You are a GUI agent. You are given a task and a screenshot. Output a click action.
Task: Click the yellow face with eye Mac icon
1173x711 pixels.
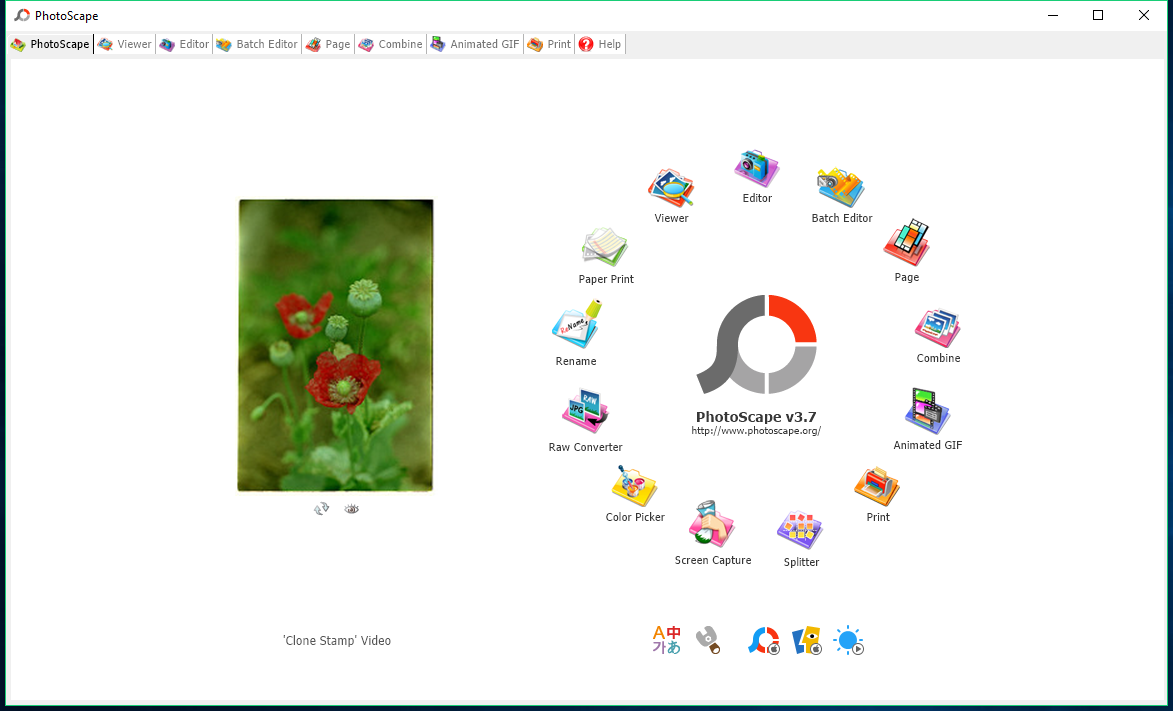(807, 641)
